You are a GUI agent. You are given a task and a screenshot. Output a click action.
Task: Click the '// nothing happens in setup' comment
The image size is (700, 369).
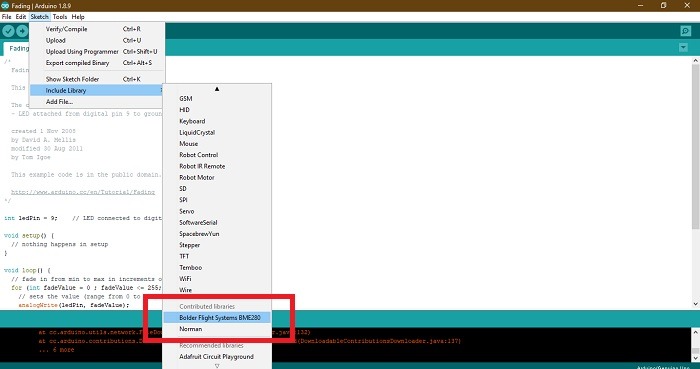coord(60,244)
